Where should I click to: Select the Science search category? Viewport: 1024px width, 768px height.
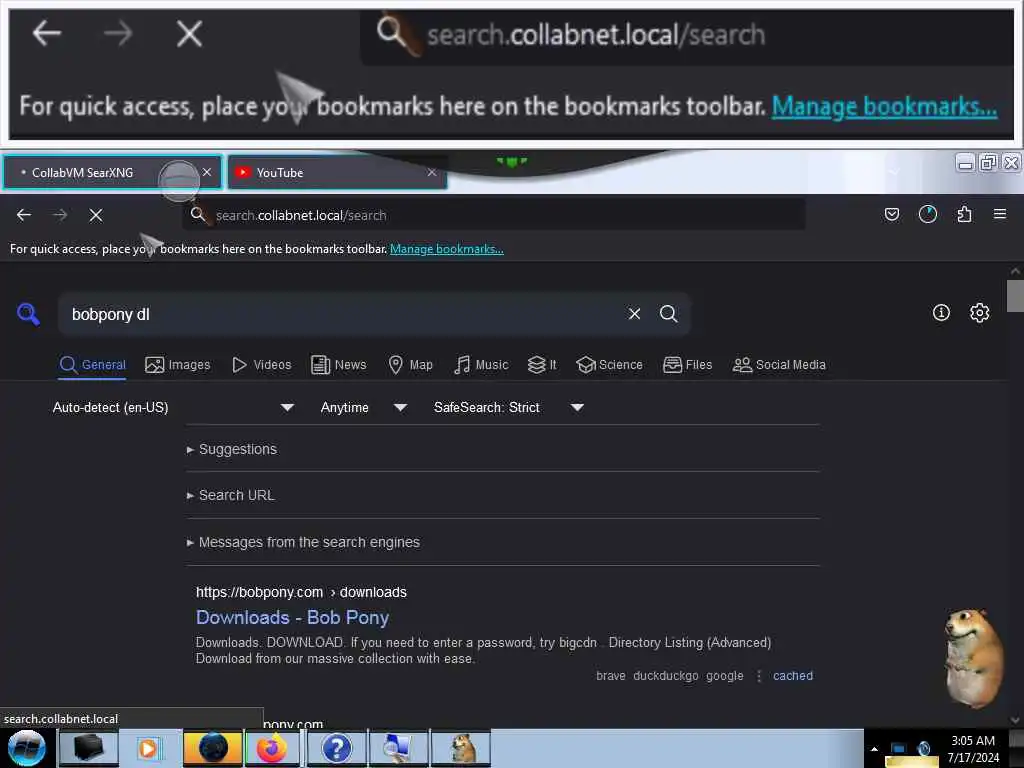609,364
